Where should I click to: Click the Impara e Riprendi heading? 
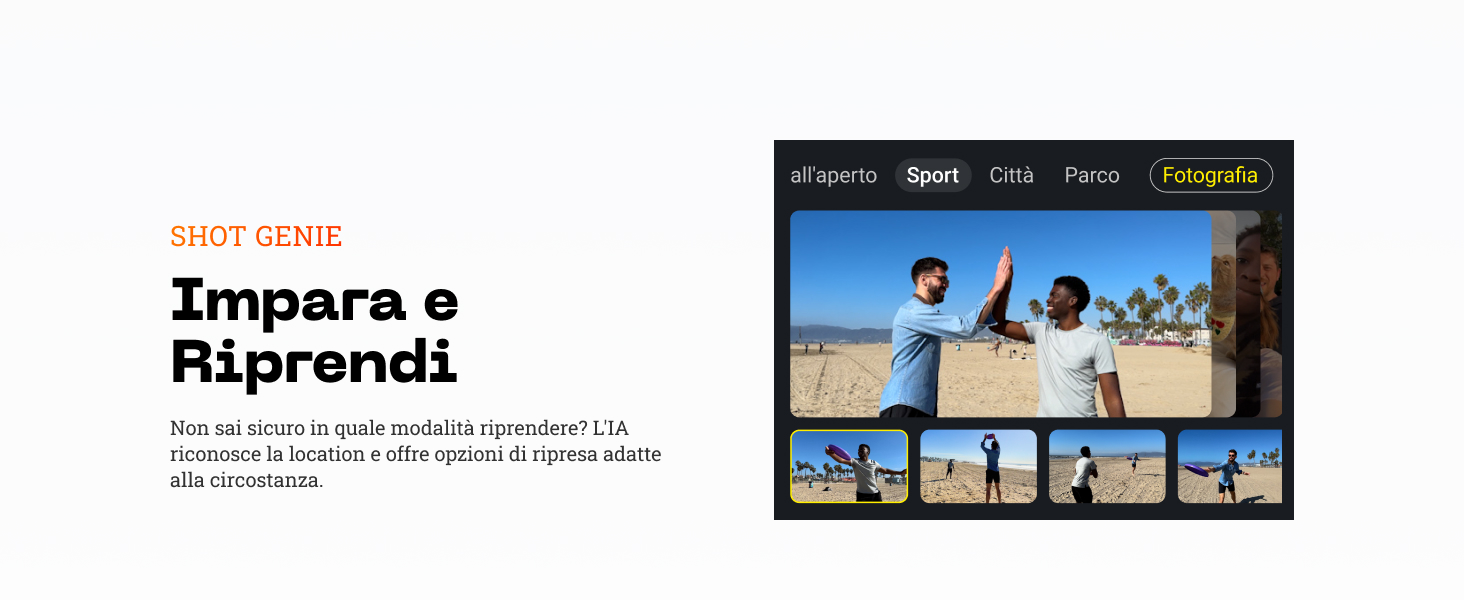click(x=314, y=331)
